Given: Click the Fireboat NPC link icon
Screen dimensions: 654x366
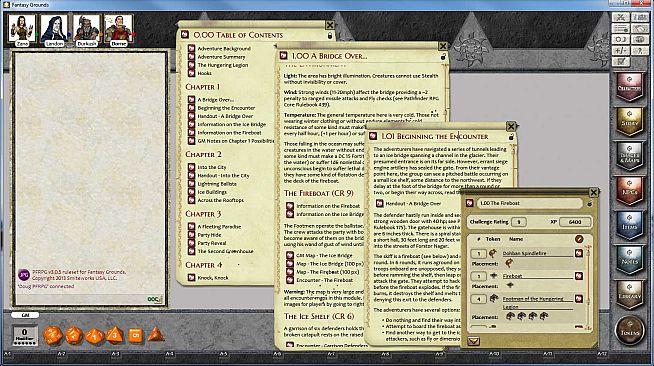Looking at the screenshot, I should tap(579, 276).
